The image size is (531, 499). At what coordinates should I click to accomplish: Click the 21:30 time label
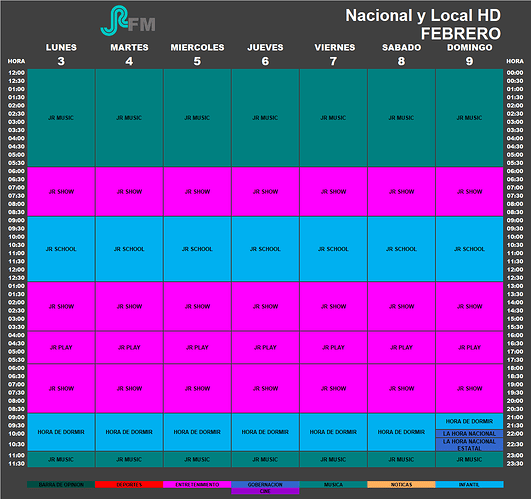coord(515,425)
